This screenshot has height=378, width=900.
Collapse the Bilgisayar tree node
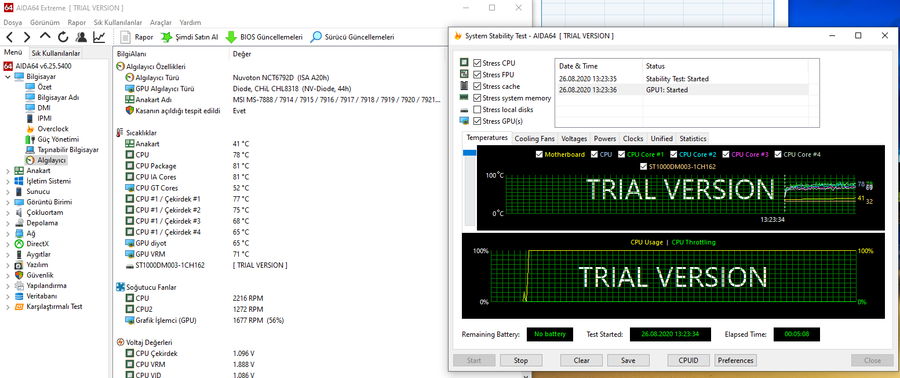[7, 76]
